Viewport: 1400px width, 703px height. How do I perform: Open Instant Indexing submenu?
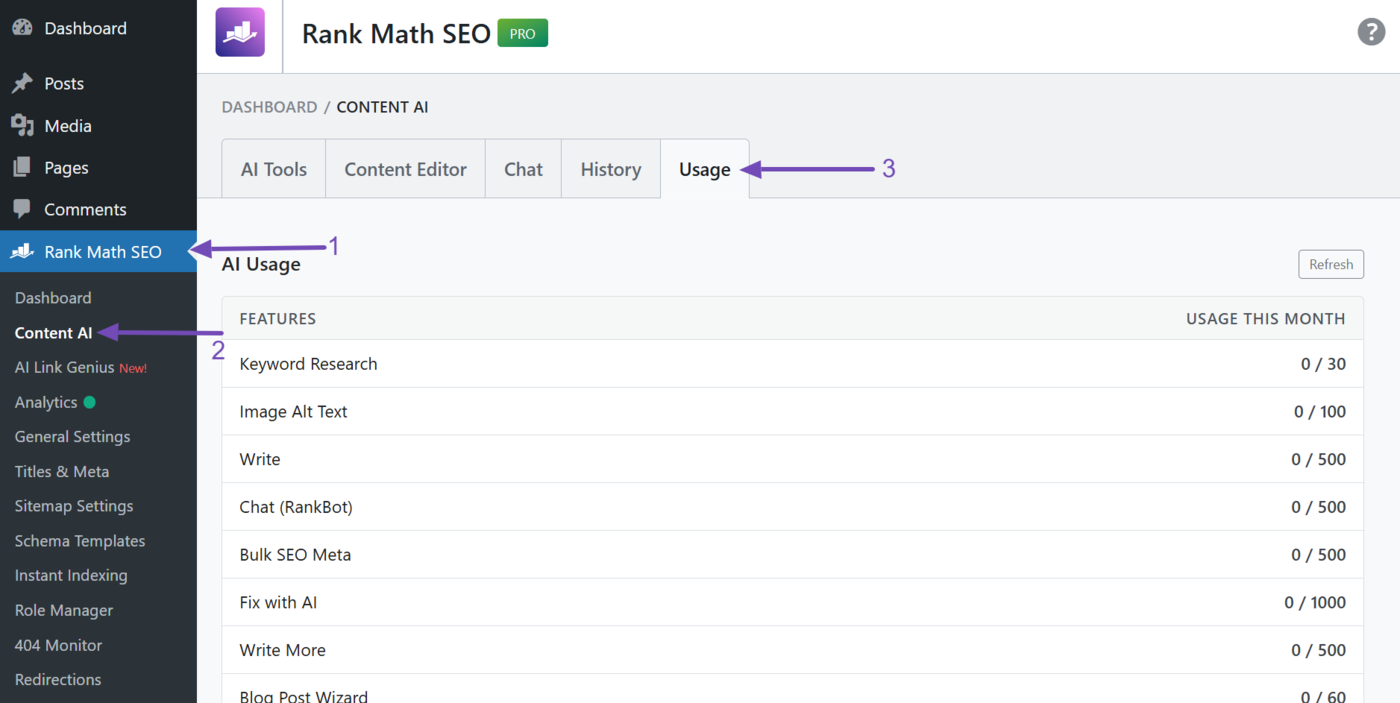71,575
